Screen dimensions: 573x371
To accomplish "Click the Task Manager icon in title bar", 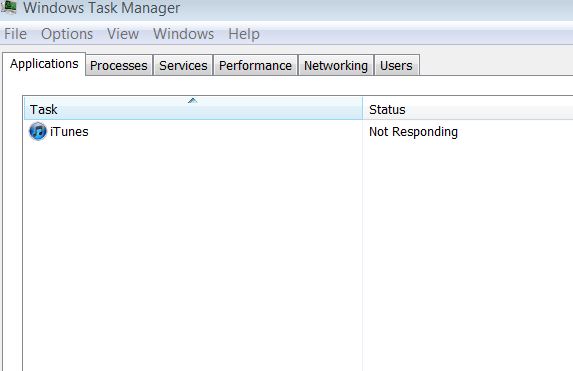I will (8, 7).
